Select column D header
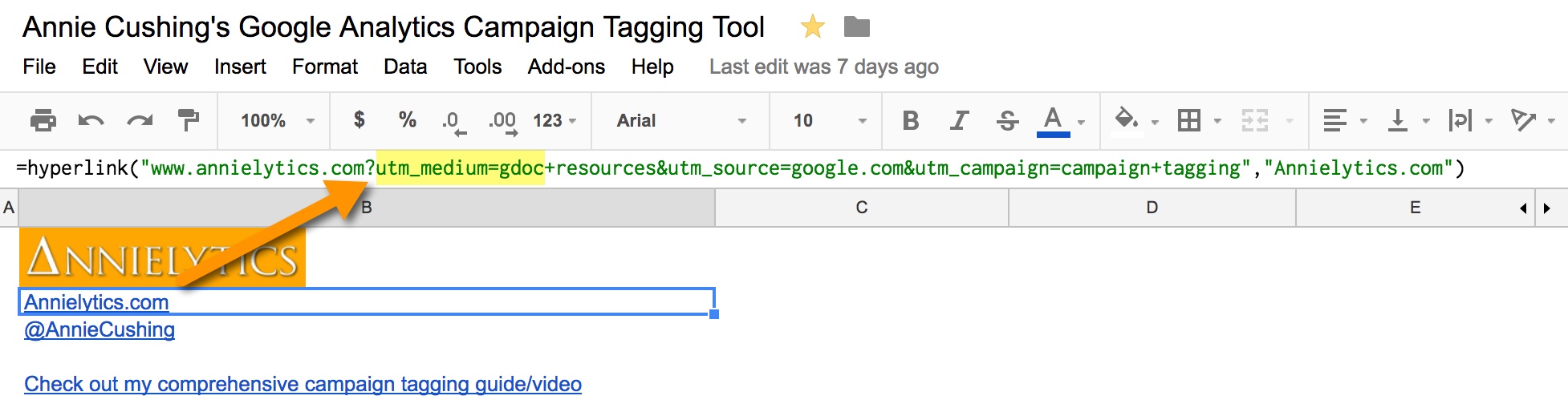1568x412 pixels. point(1152,208)
